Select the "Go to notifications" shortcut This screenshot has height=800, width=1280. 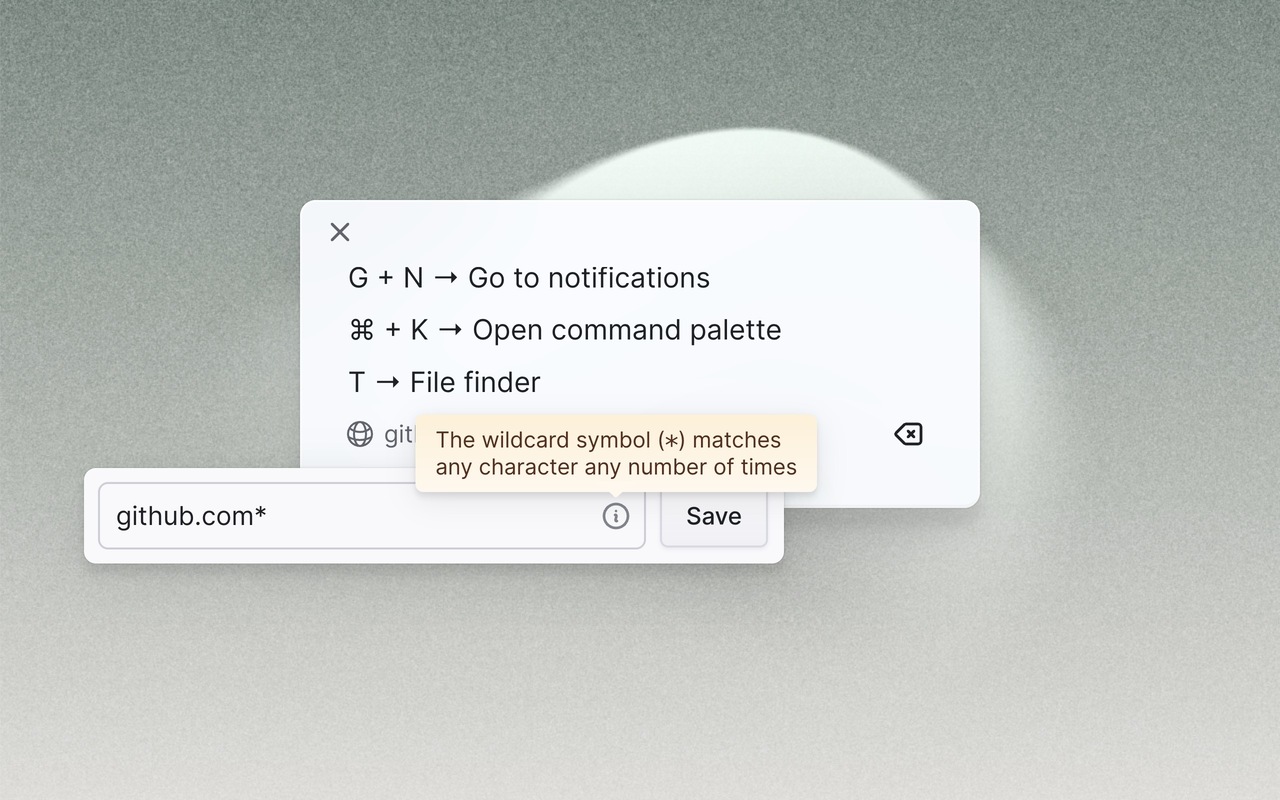[x=529, y=278]
